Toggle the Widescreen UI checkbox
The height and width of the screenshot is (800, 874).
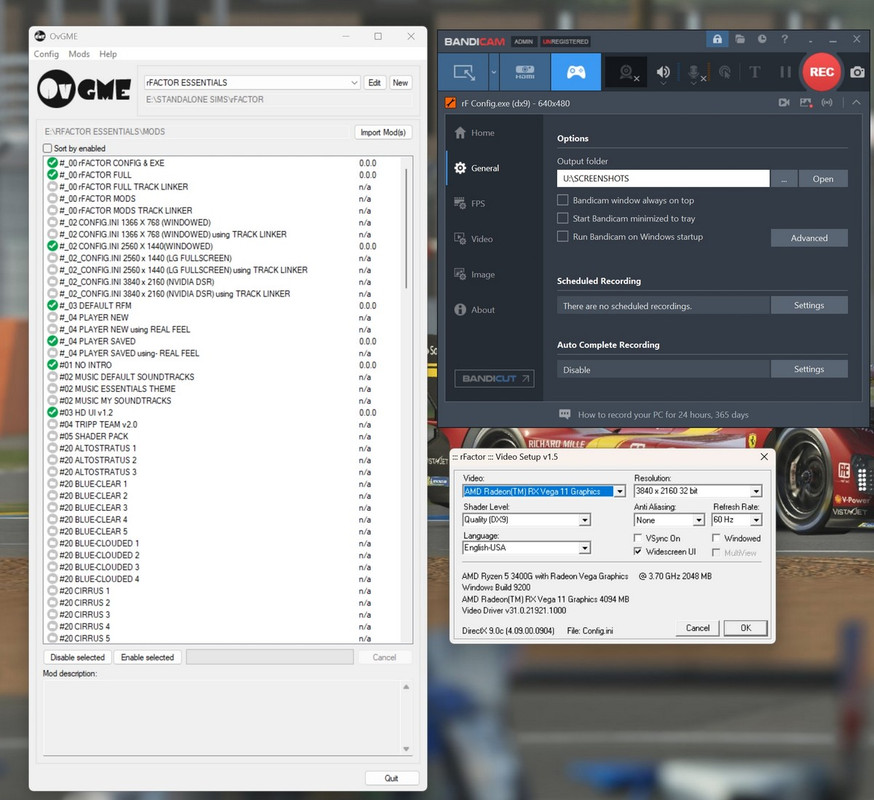[638, 551]
